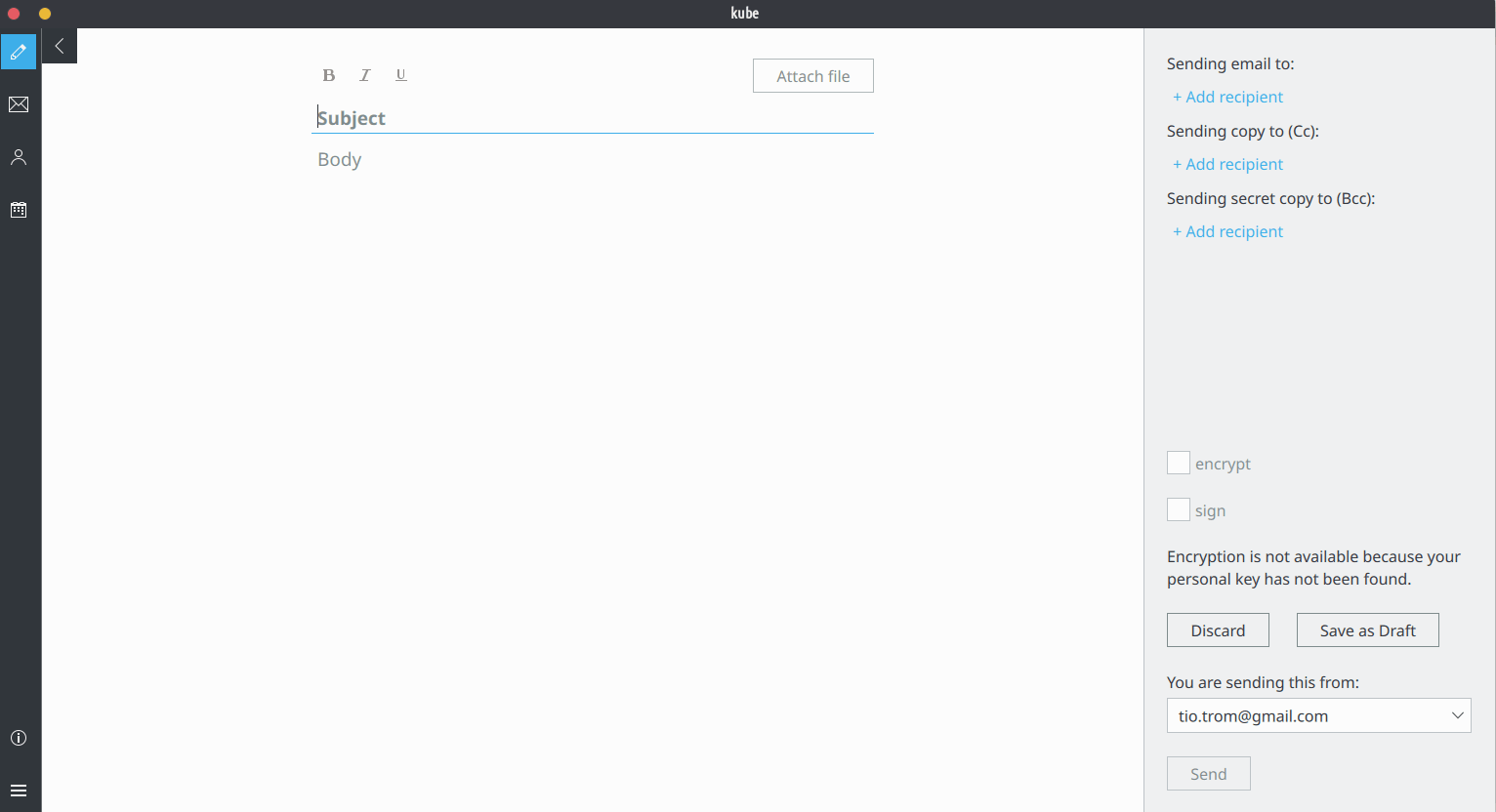This screenshot has height=812, width=1496.
Task: Click the info icon in sidebar
Action: (x=19, y=738)
